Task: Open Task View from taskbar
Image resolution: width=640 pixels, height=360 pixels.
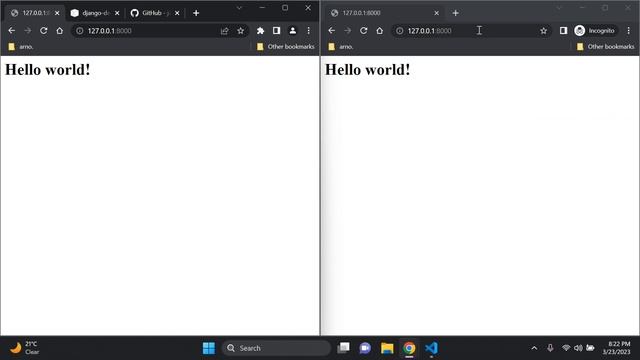Action: 343,348
